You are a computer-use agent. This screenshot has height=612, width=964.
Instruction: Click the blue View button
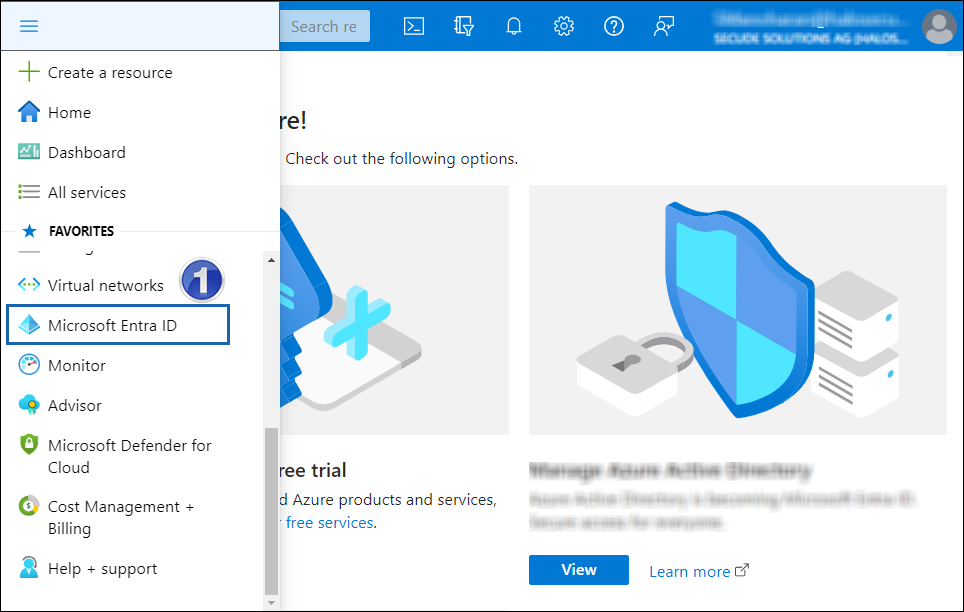pyautogui.click(x=578, y=570)
